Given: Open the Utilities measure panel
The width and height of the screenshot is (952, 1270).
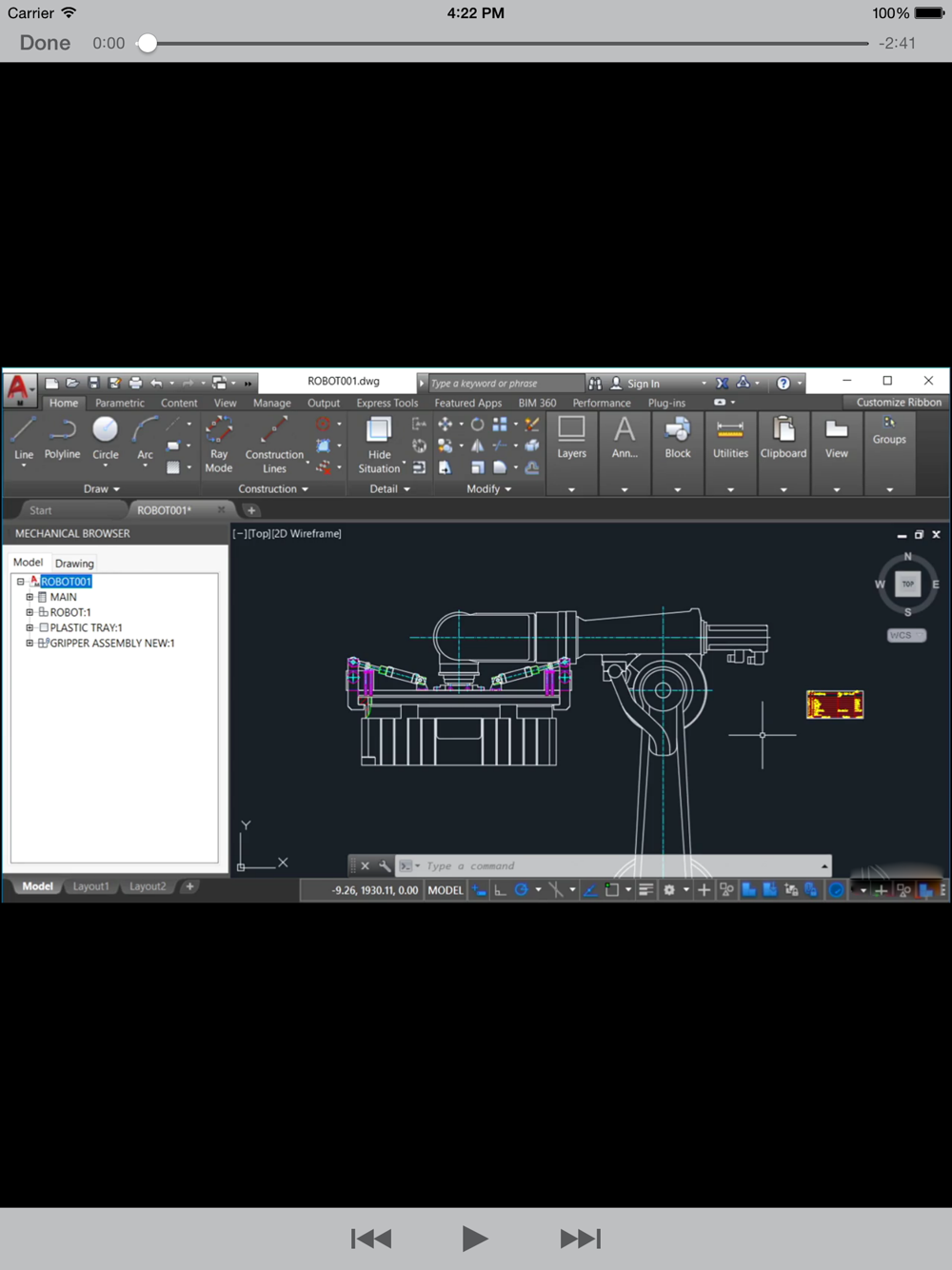Looking at the screenshot, I should click(x=730, y=452).
